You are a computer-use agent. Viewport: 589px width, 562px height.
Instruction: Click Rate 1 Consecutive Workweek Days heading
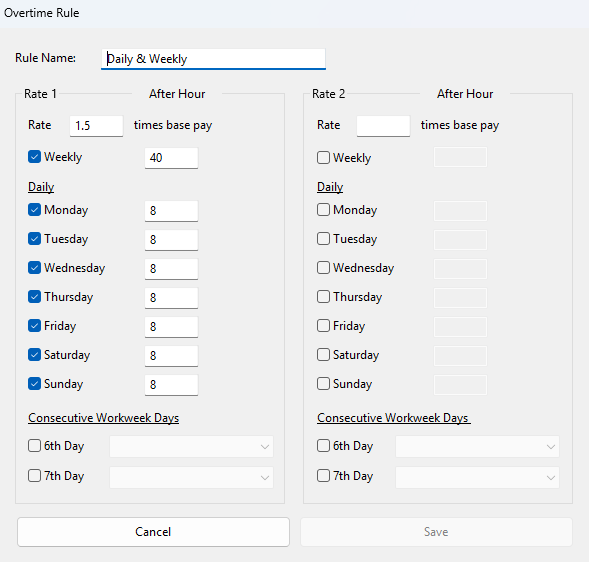pos(103,418)
